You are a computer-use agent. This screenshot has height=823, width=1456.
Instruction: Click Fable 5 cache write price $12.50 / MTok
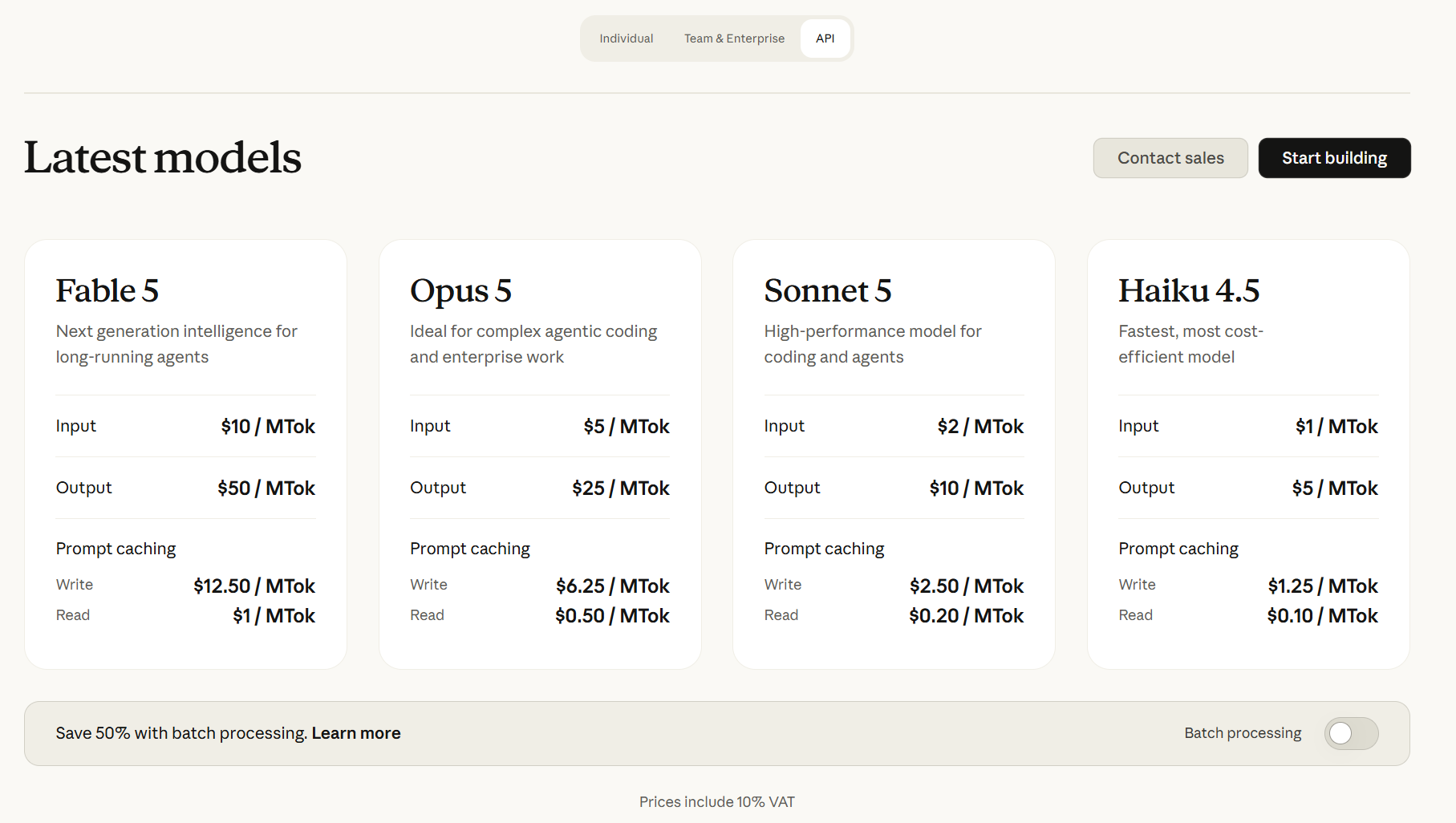click(254, 586)
